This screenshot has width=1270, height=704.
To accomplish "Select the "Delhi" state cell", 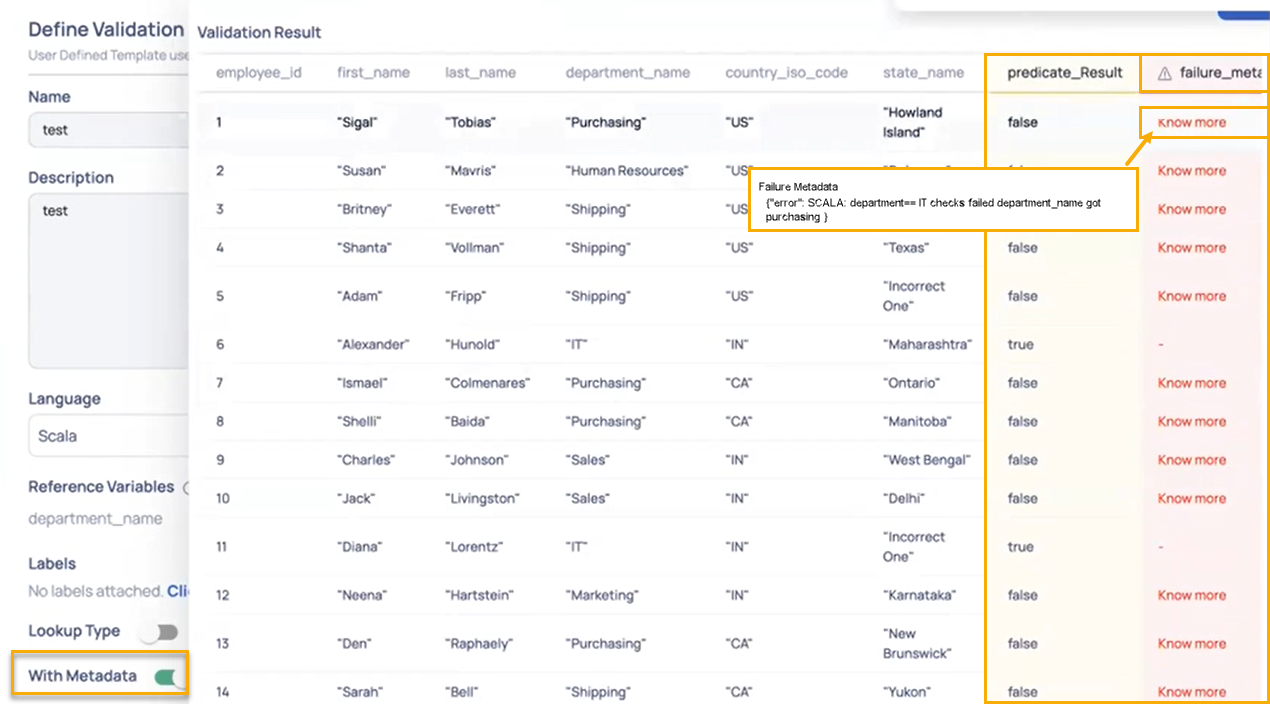I will pos(904,498).
